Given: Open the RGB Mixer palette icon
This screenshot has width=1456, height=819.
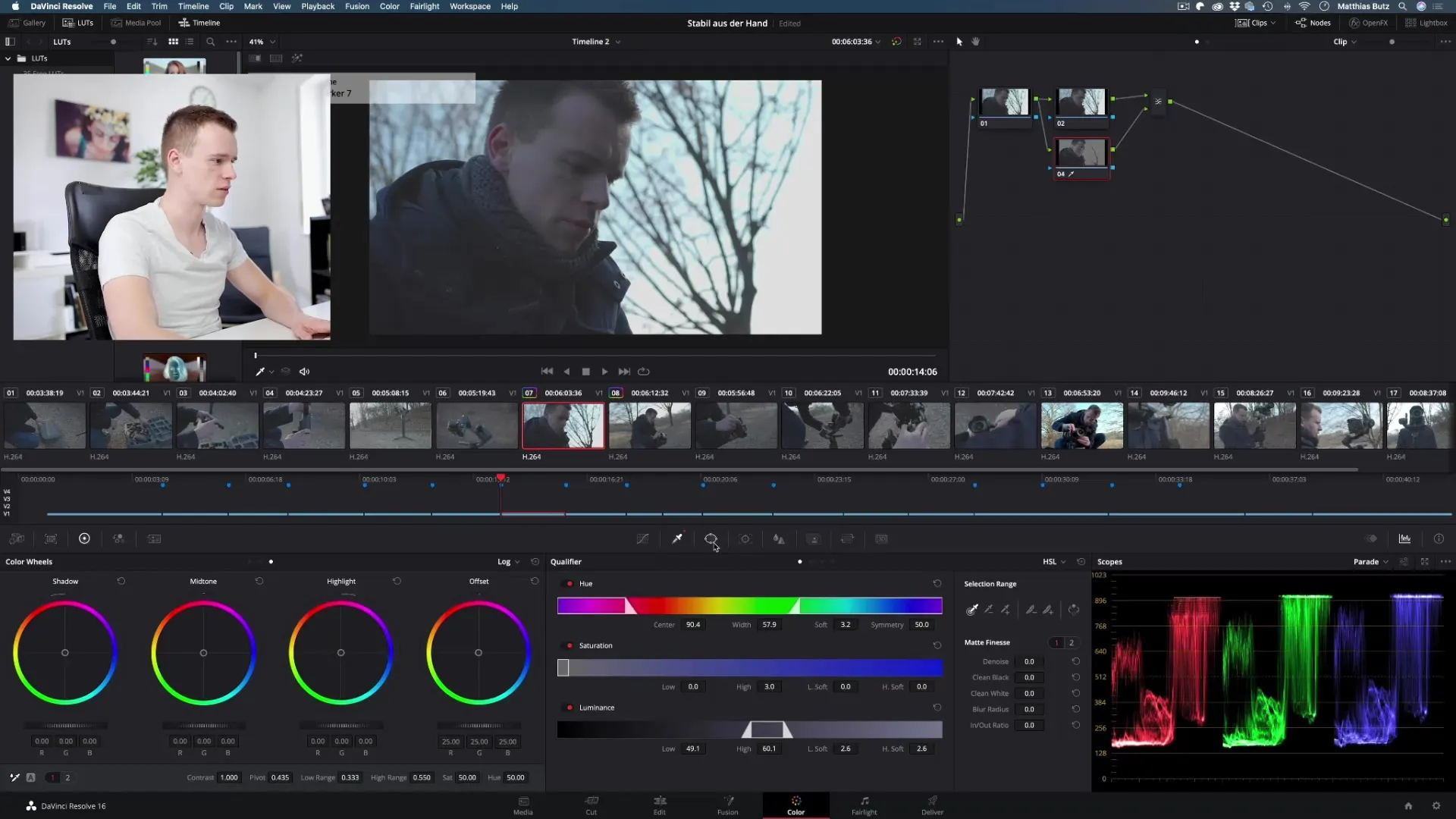Looking at the screenshot, I should [119, 539].
